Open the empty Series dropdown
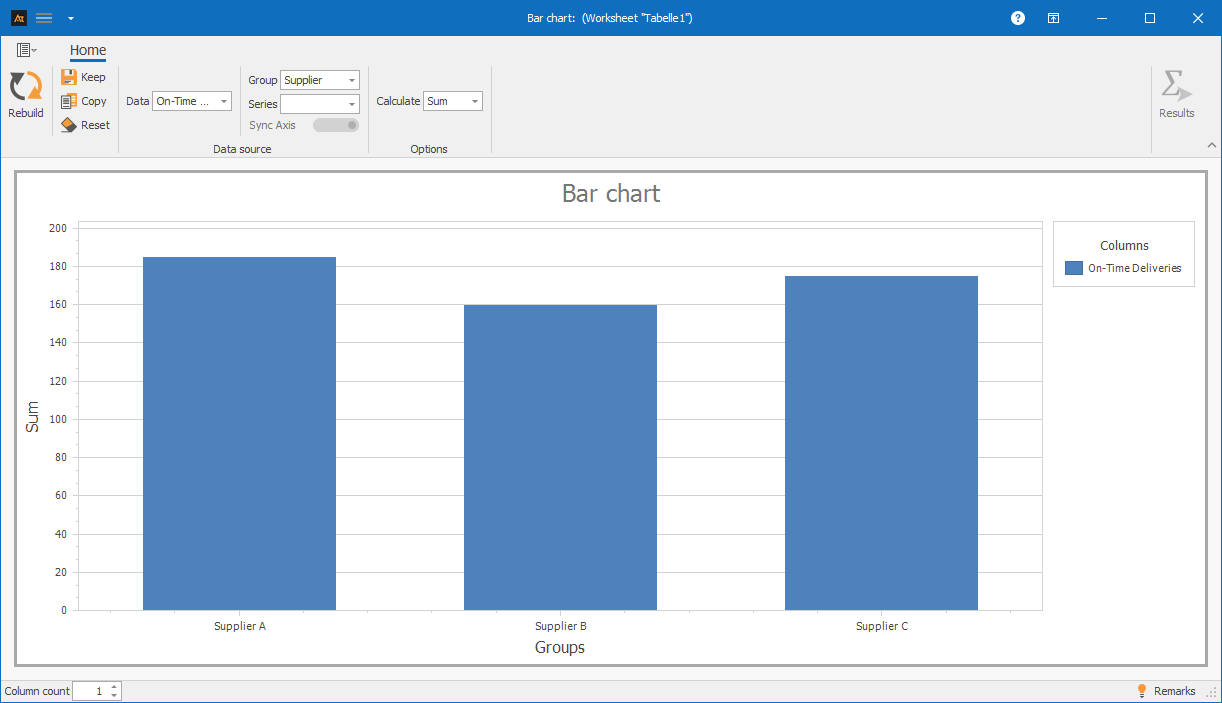This screenshot has width=1222, height=703. pyautogui.click(x=319, y=104)
